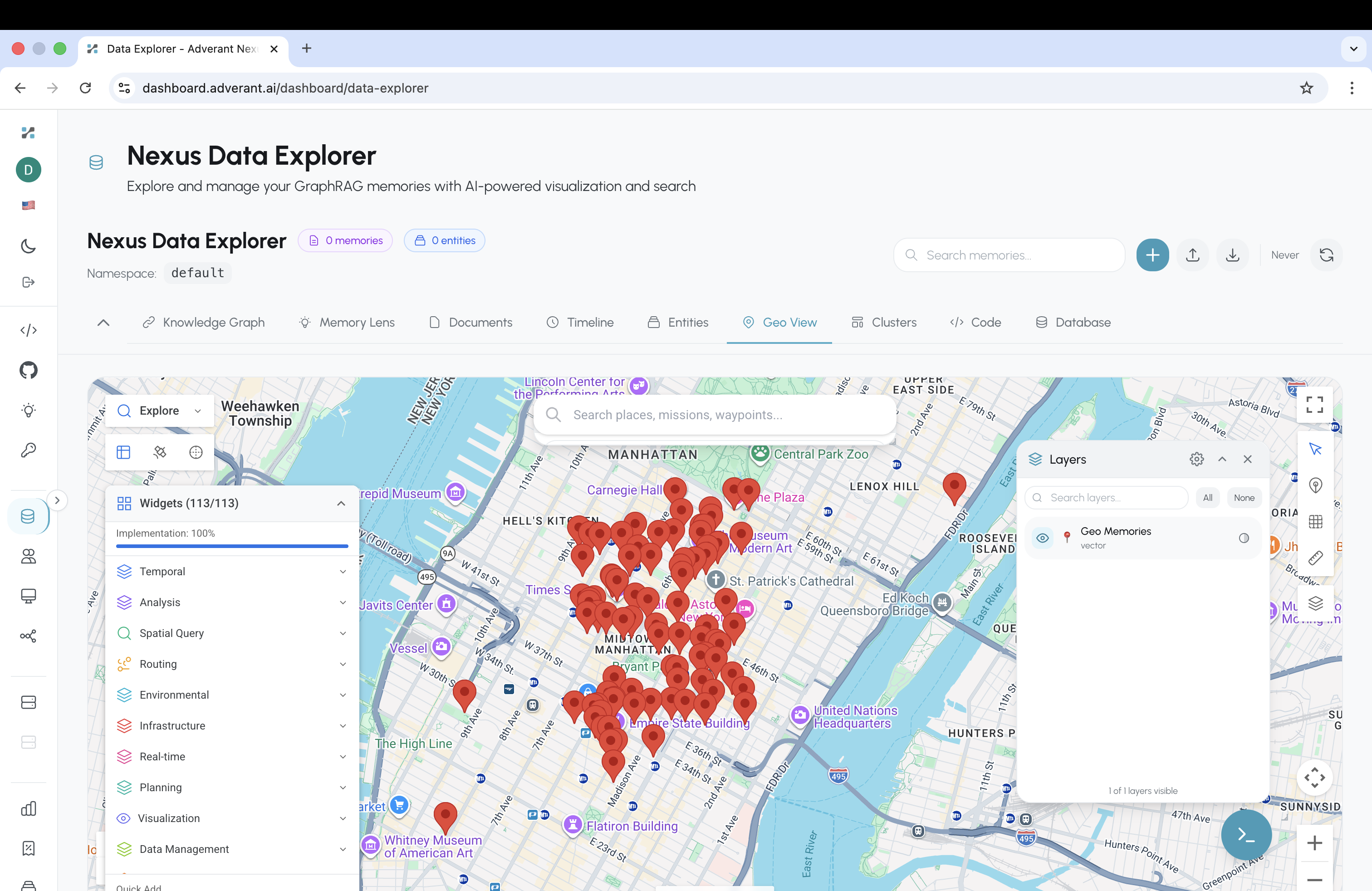Enter fullscreen with the map expand icon
1372x891 pixels.
pyautogui.click(x=1314, y=405)
